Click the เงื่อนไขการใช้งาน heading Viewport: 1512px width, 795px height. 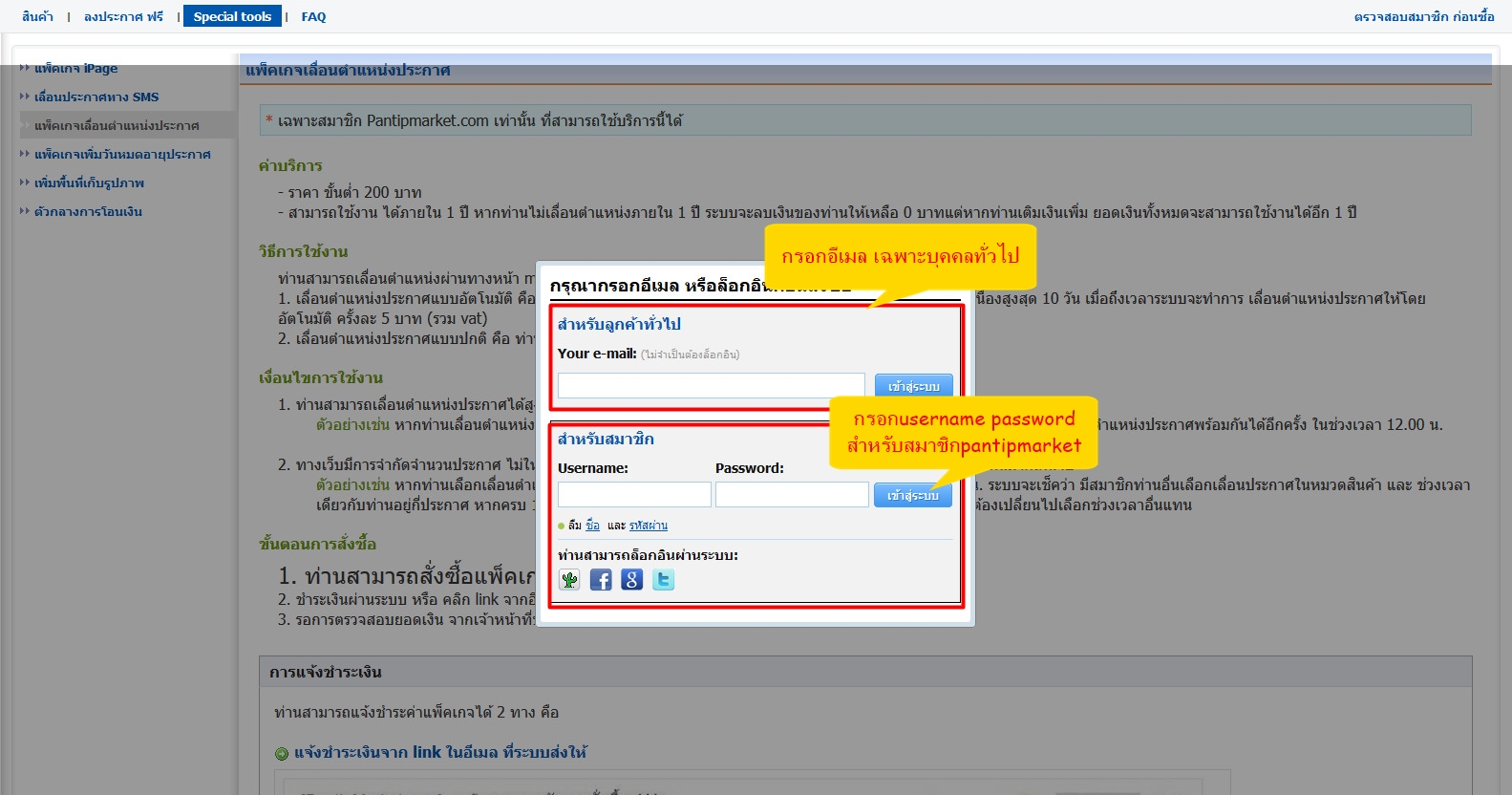(x=320, y=377)
